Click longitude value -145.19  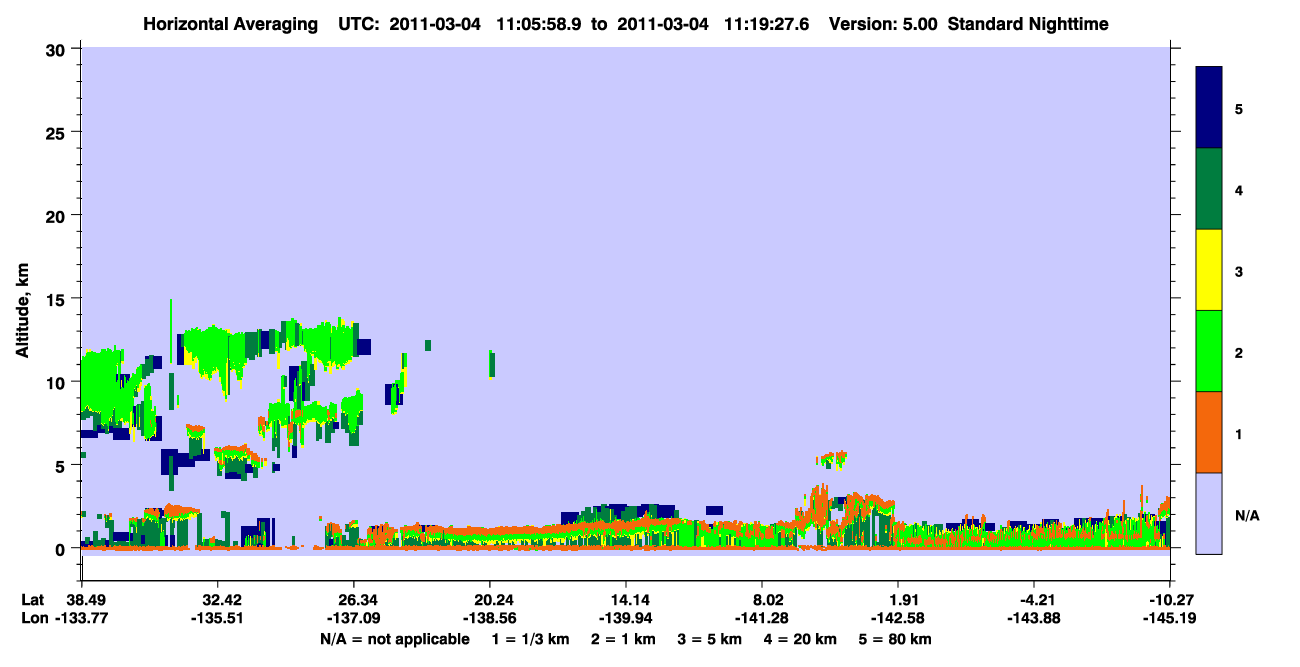[x=1168, y=619]
